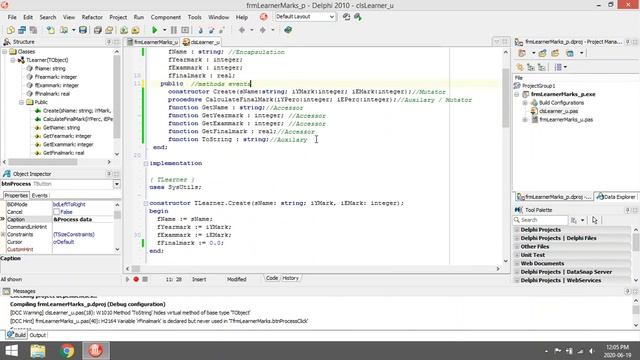Open File Explorer from taskbar
The height and width of the screenshot is (360, 640).
[38, 351]
